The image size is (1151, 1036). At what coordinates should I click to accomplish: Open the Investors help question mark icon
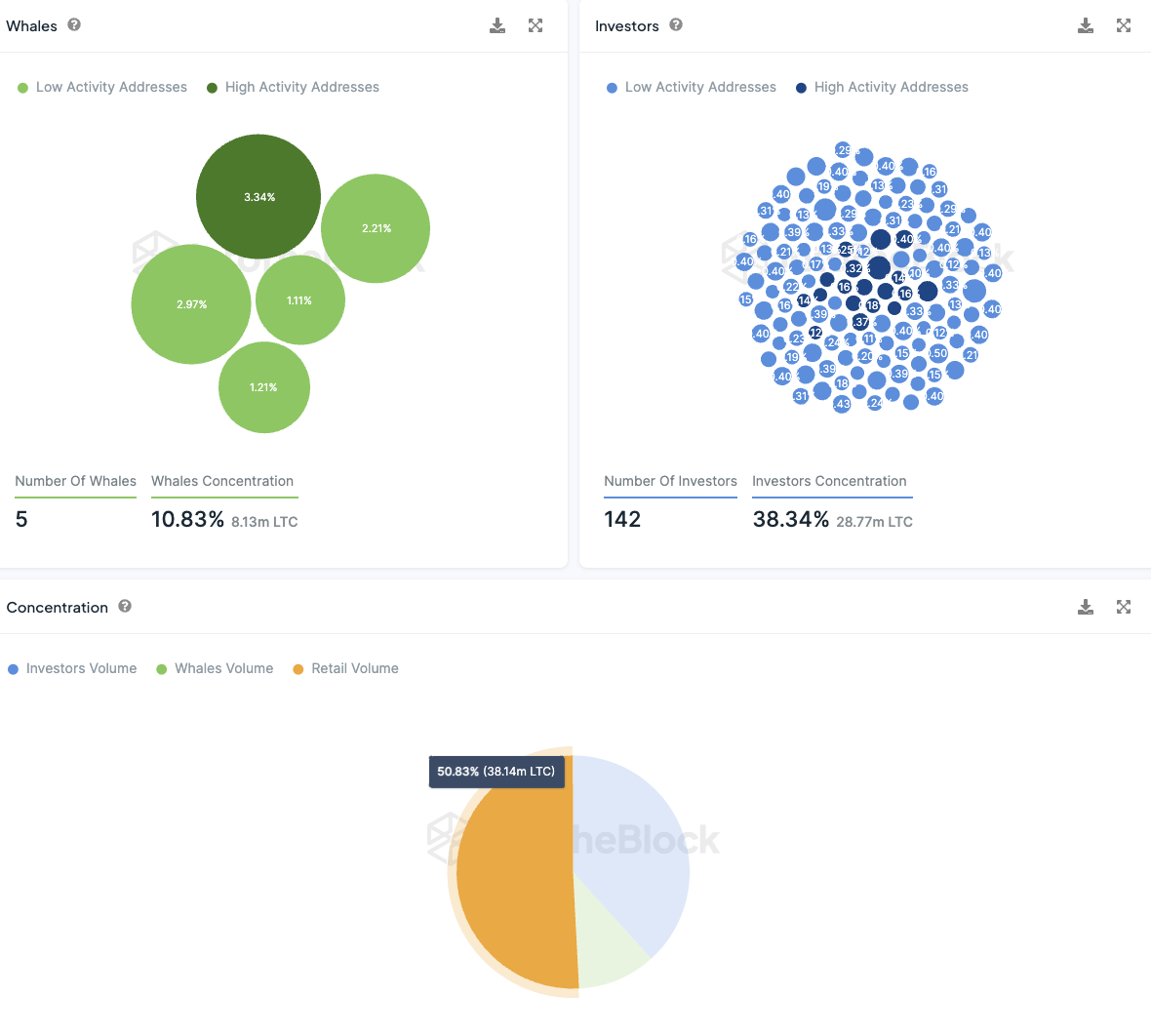tap(676, 25)
